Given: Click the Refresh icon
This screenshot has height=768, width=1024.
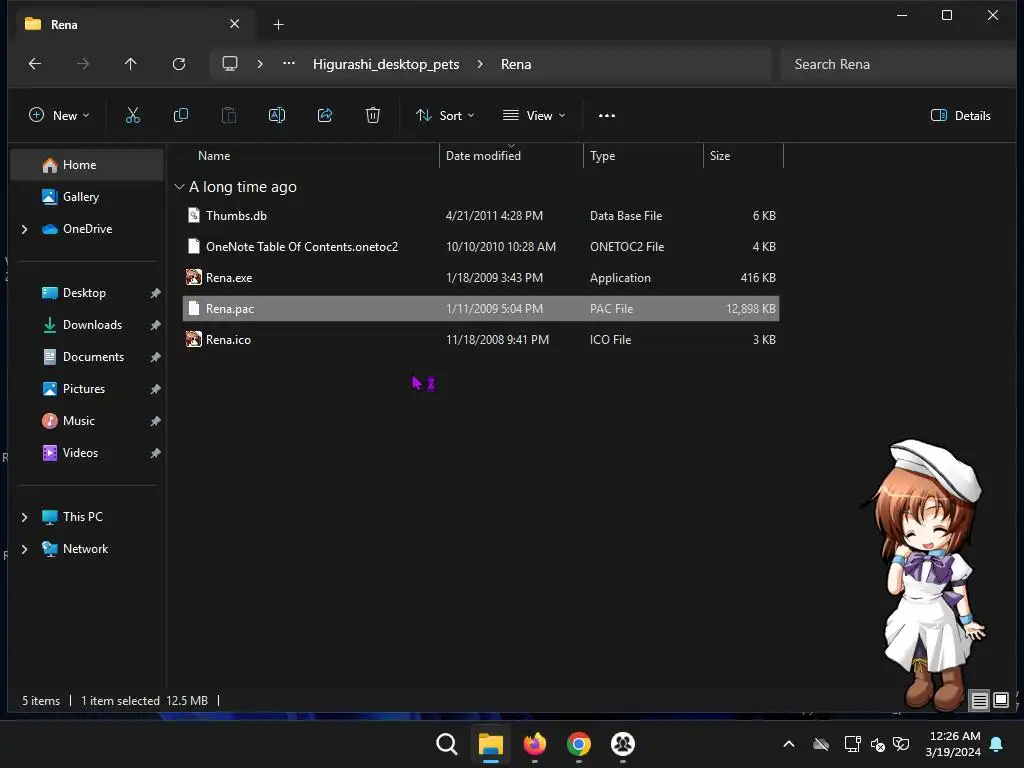Looking at the screenshot, I should (179, 64).
